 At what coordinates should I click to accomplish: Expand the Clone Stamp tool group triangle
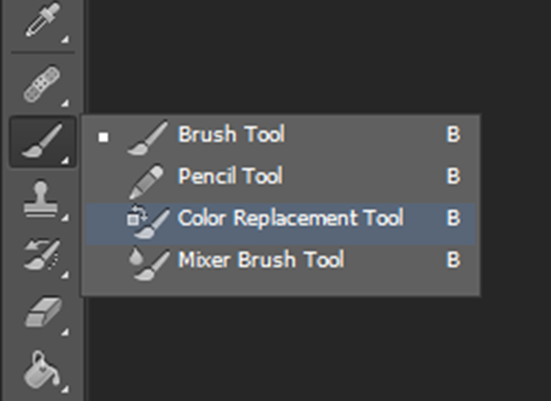tap(65, 218)
